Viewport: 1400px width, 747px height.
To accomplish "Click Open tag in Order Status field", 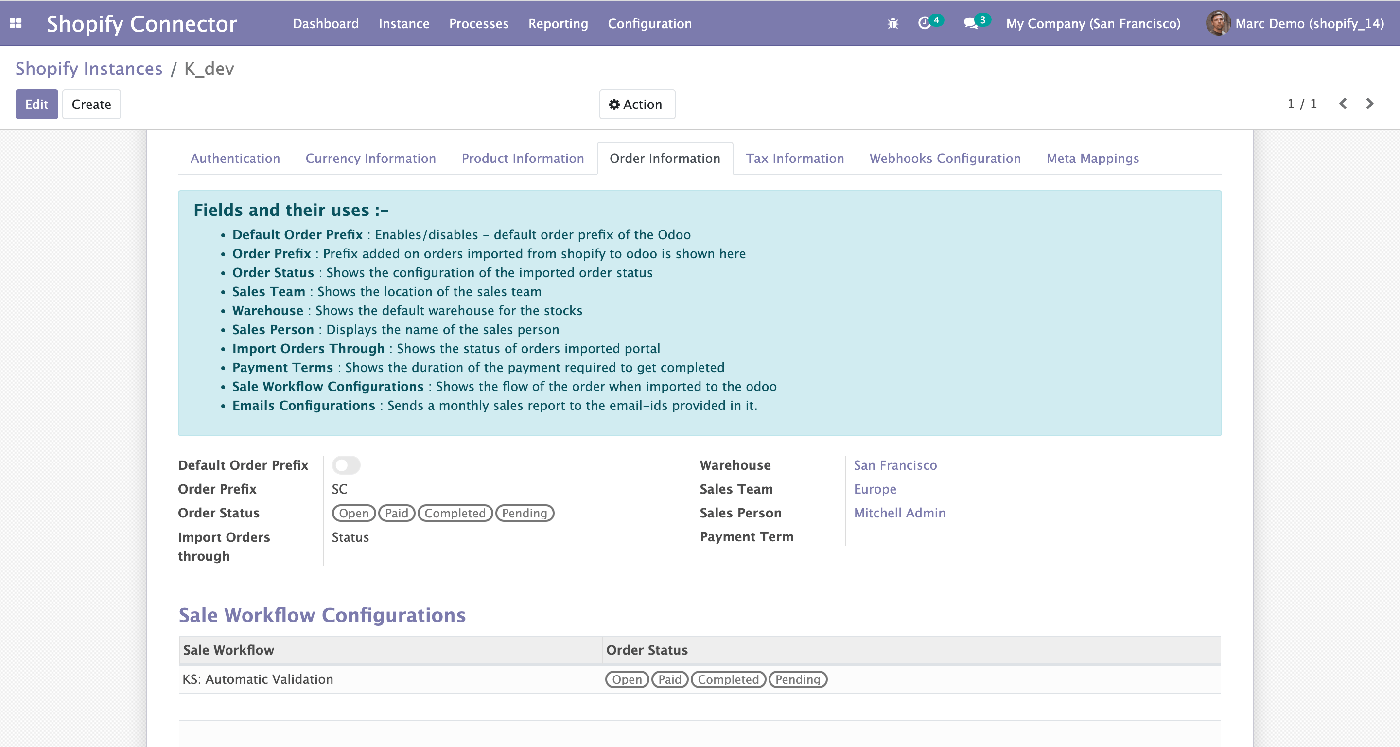I will [354, 513].
